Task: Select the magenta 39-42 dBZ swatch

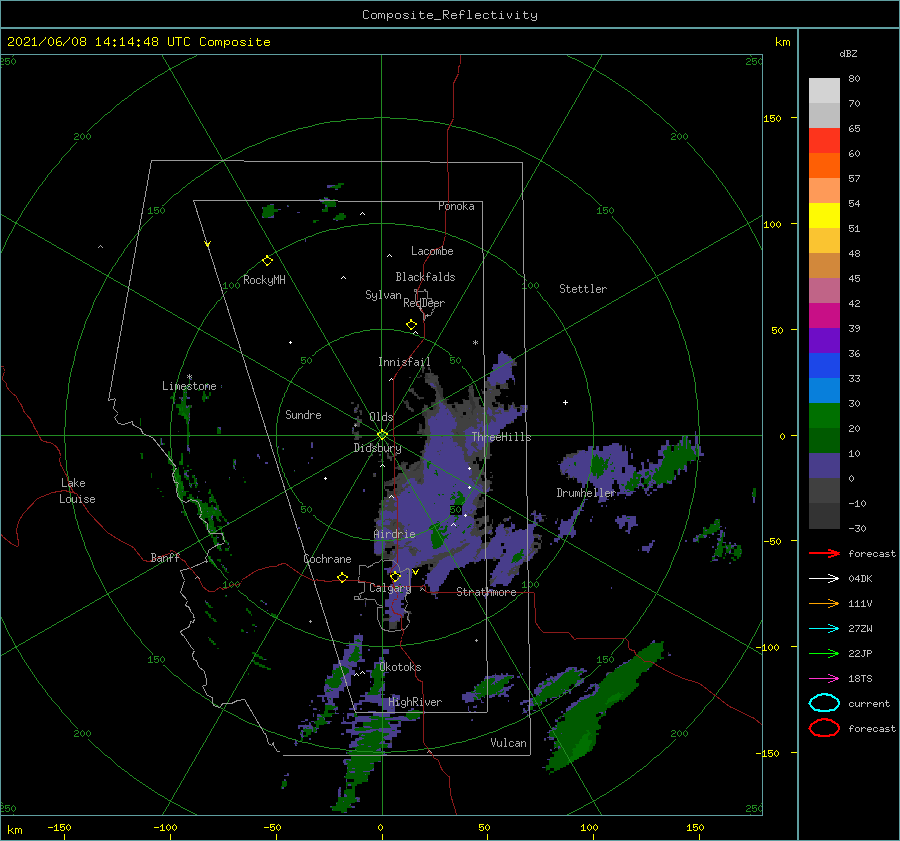Action: pyautogui.click(x=824, y=316)
